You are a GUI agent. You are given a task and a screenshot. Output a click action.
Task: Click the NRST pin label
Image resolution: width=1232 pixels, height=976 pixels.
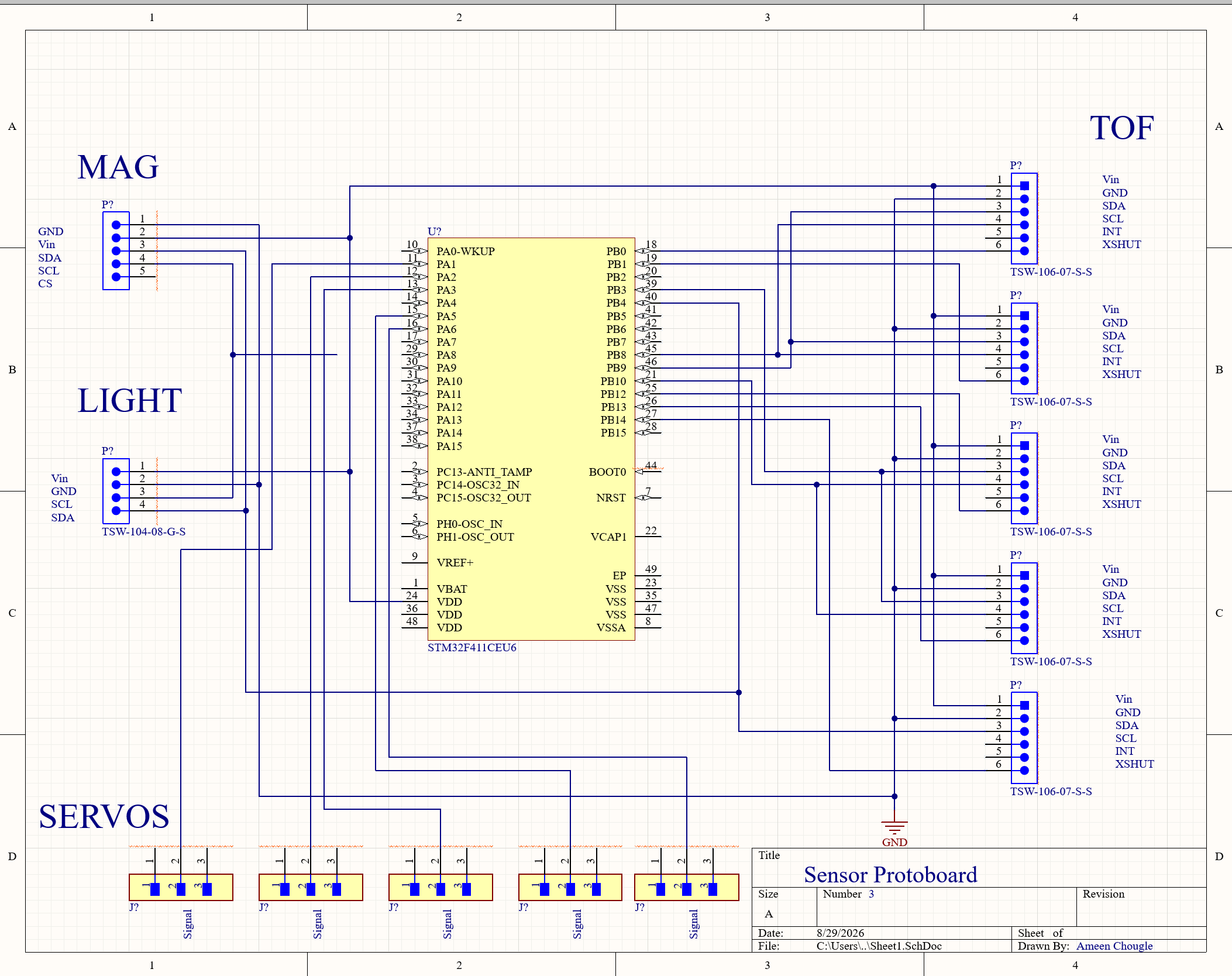(x=611, y=498)
